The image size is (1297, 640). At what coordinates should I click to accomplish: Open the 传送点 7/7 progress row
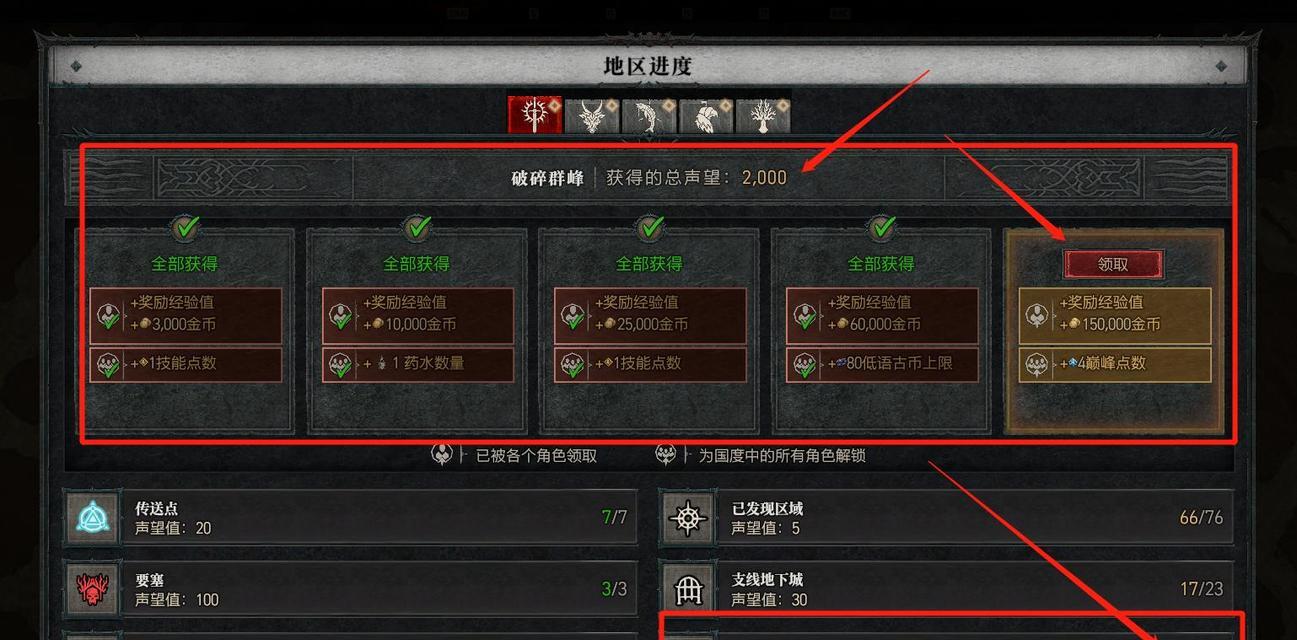(x=350, y=517)
